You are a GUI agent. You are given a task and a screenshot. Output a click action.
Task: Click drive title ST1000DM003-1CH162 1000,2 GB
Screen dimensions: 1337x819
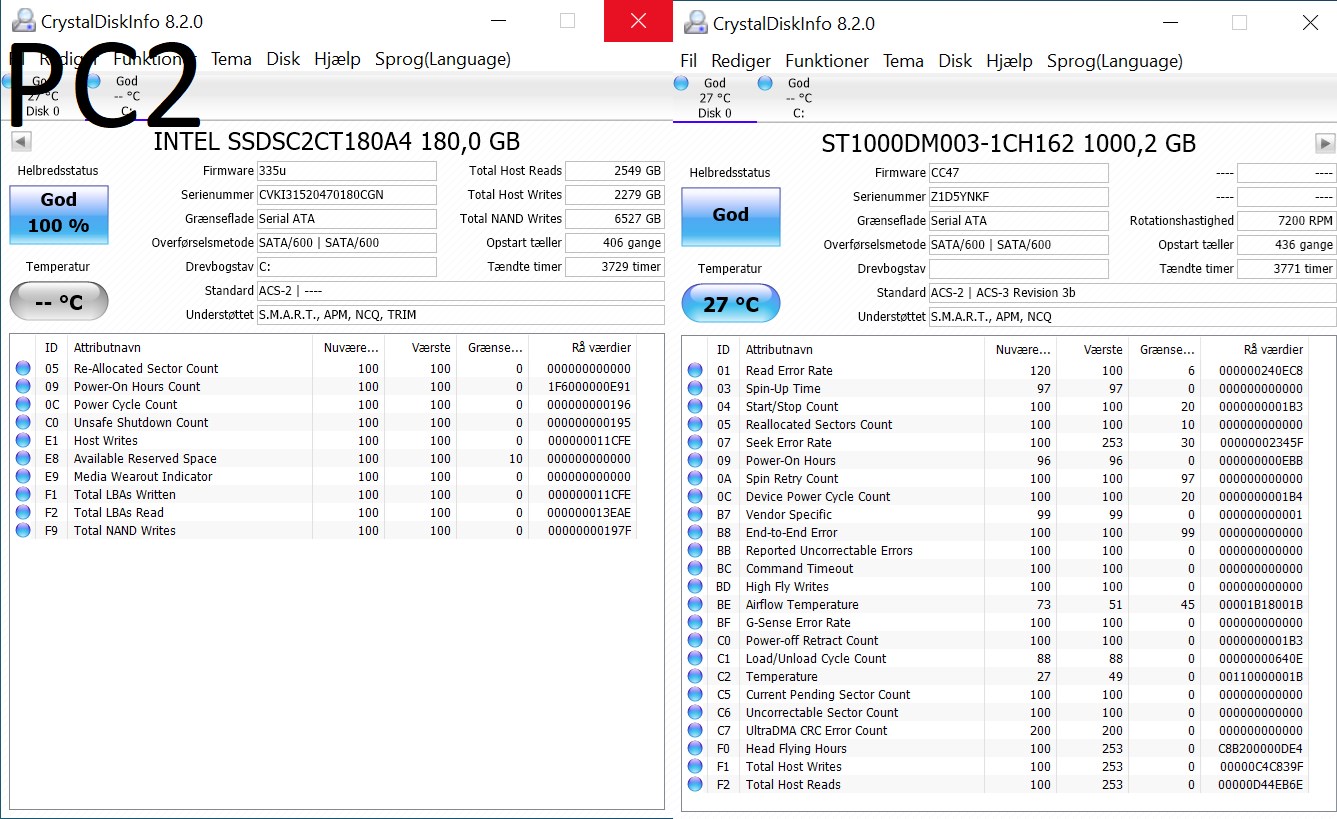(1009, 144)
